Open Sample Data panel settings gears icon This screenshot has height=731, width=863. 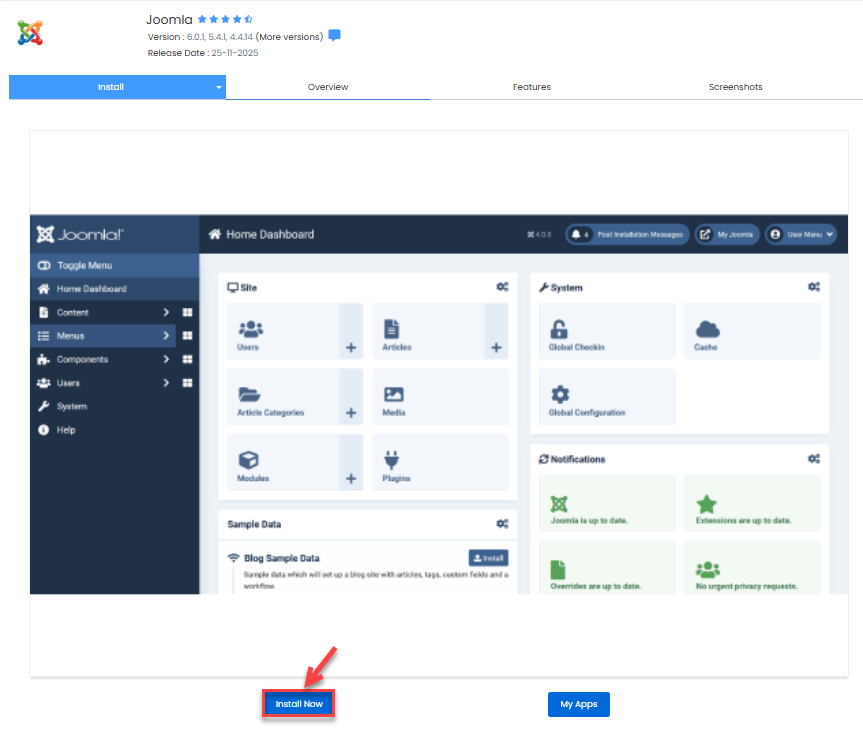coord(502,523)
